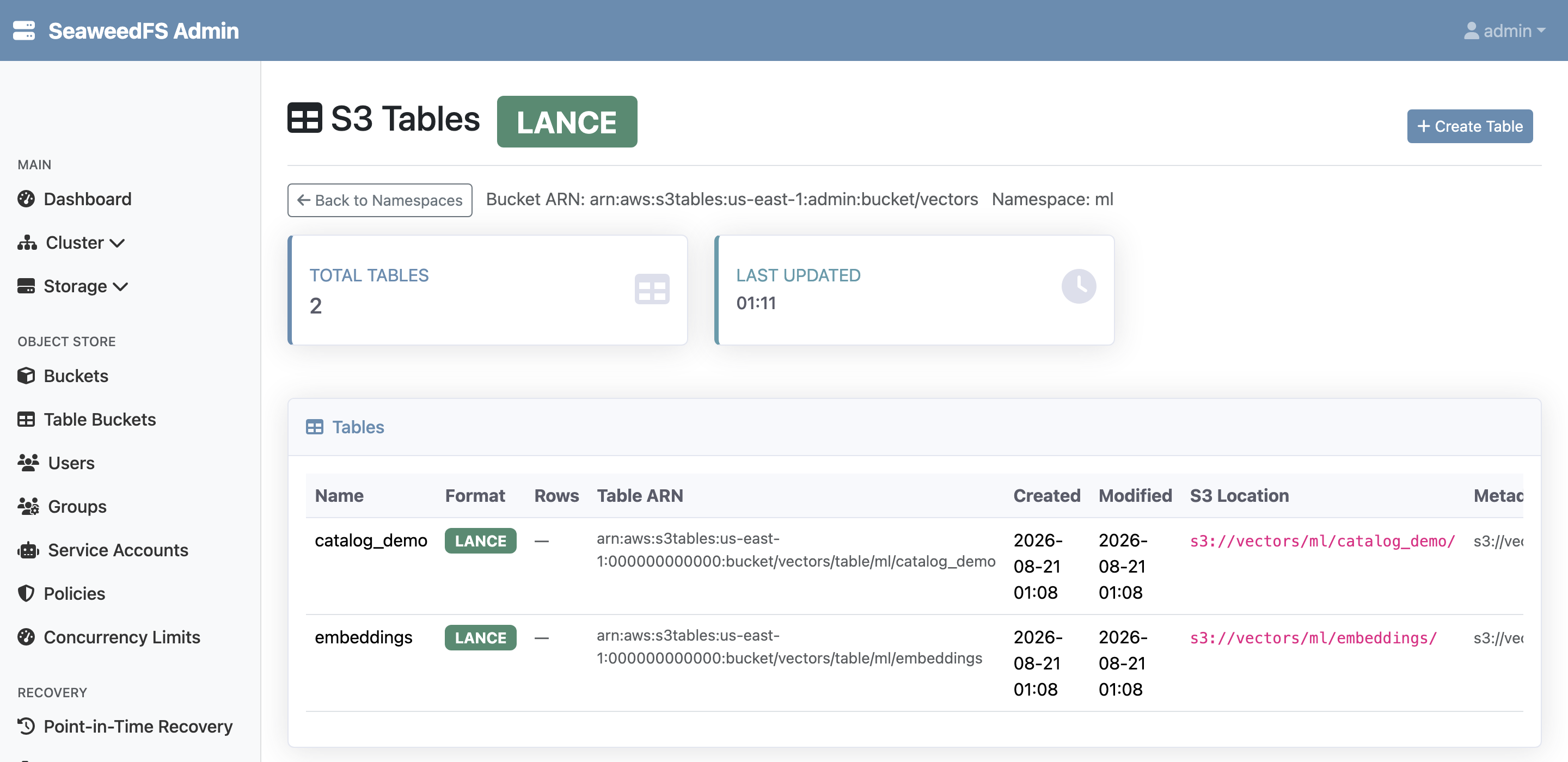
Task: Click the Dashboard gauge icon
Action: coord(26,199)
